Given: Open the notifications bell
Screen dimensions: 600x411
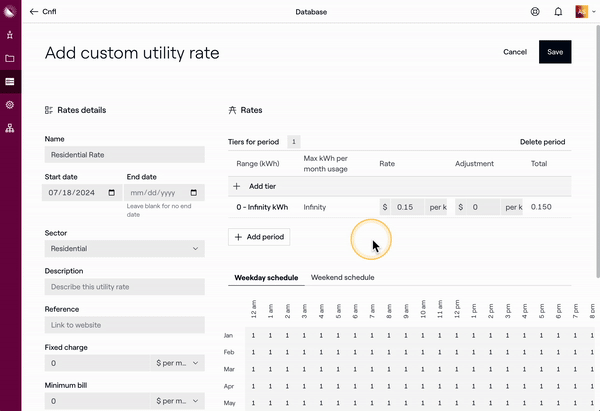Looking at the screenshot, I should tap(558, 12).
